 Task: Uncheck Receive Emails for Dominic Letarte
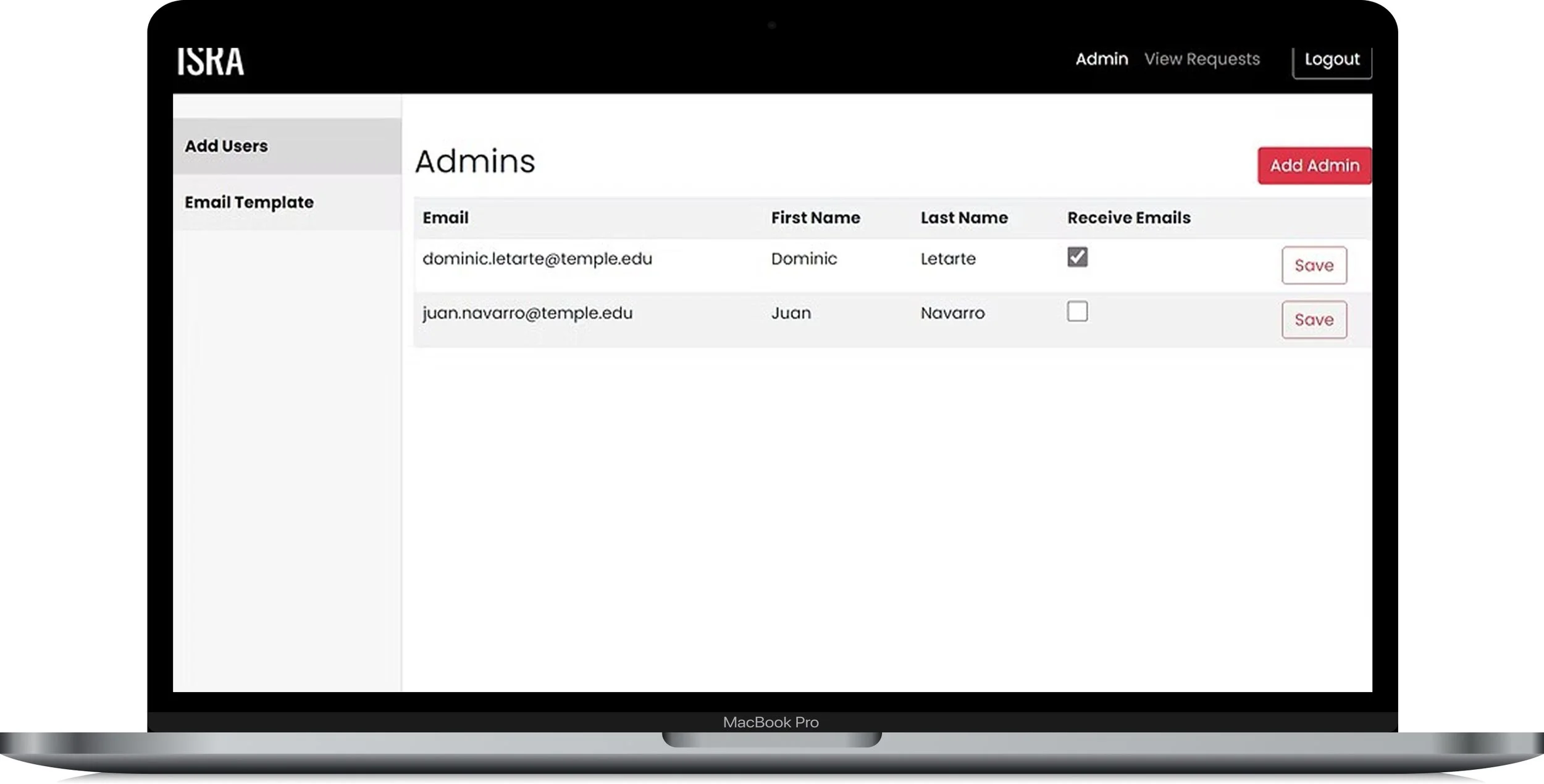(1077, 257)
